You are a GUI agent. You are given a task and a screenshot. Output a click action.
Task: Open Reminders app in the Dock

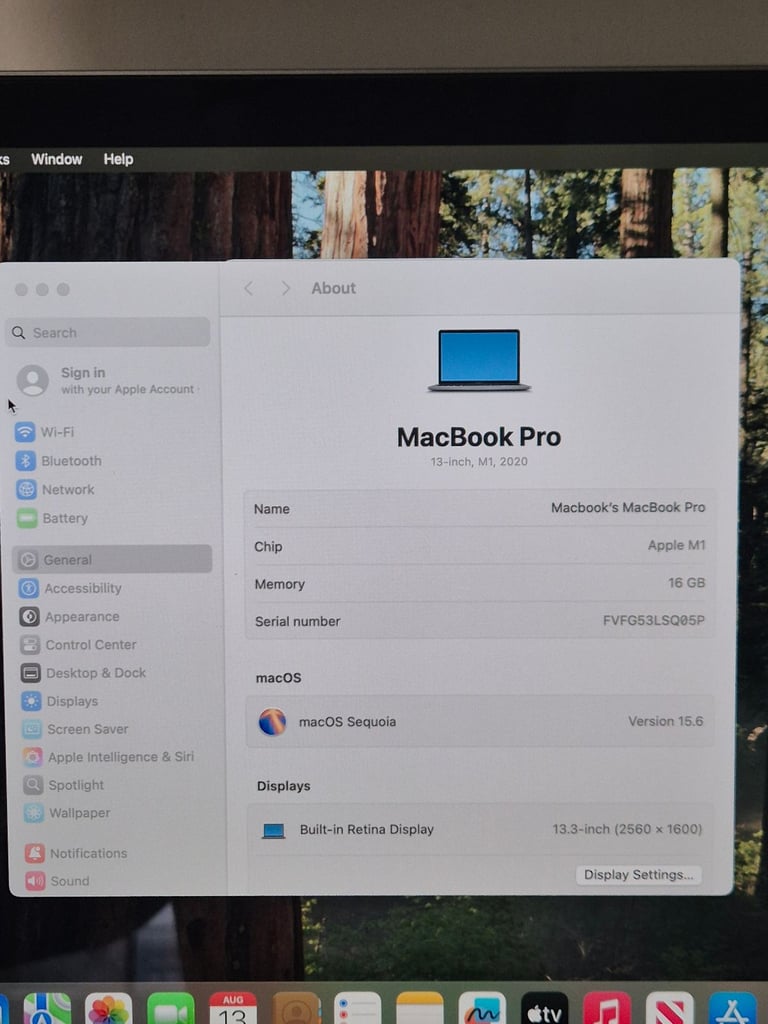pos(357,1008)
